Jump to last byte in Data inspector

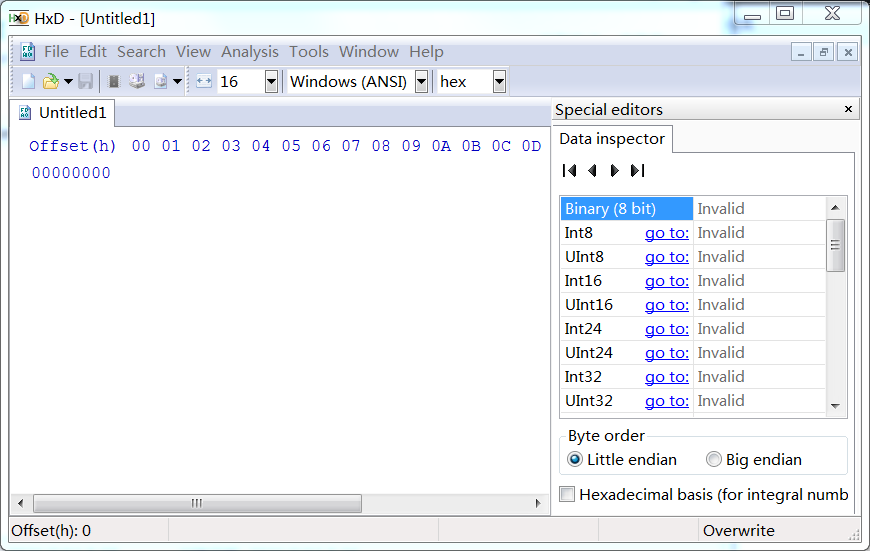637,171
